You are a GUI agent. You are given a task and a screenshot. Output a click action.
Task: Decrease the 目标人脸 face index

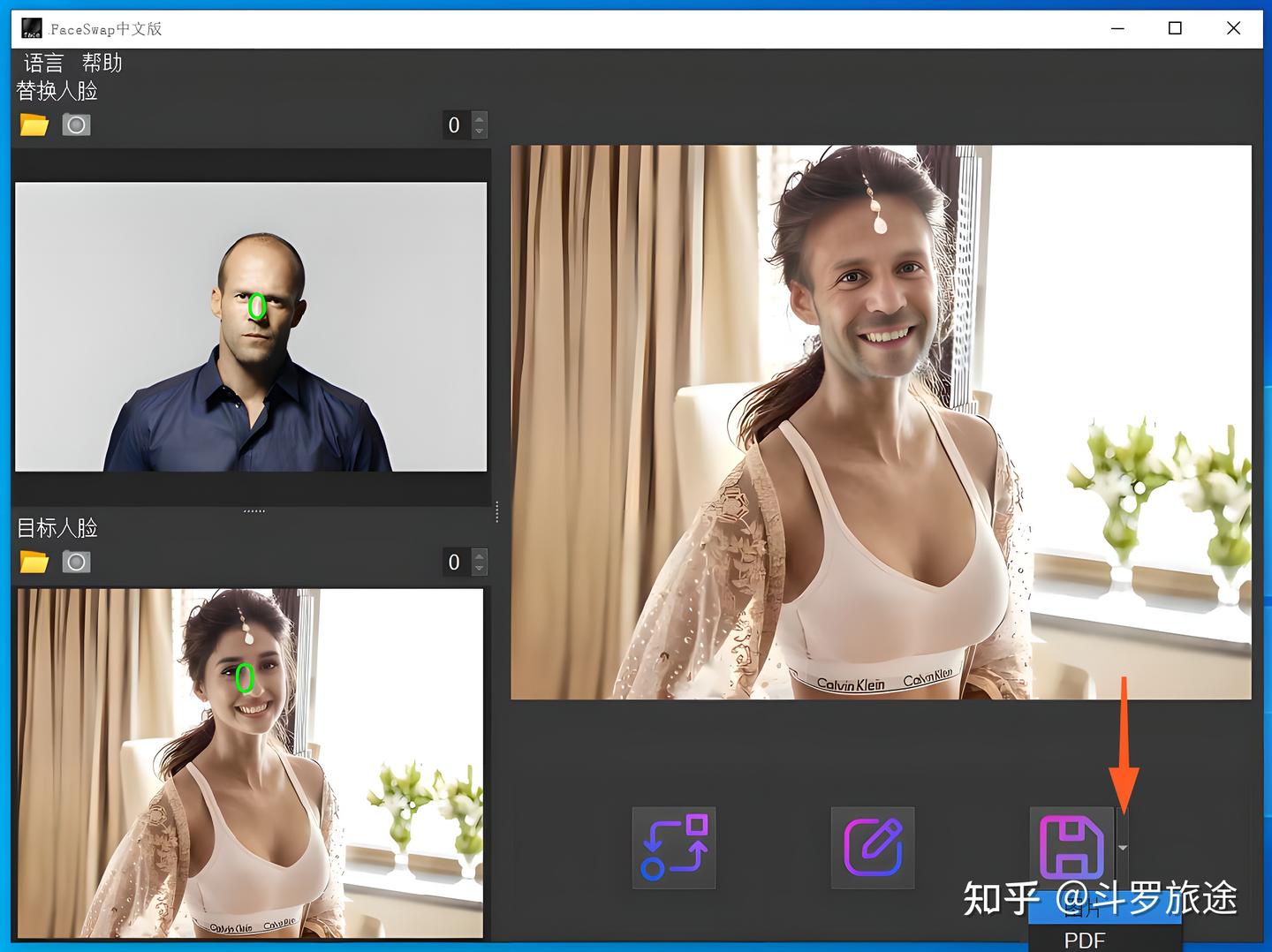pyautogui.click(x=480, y=569)
